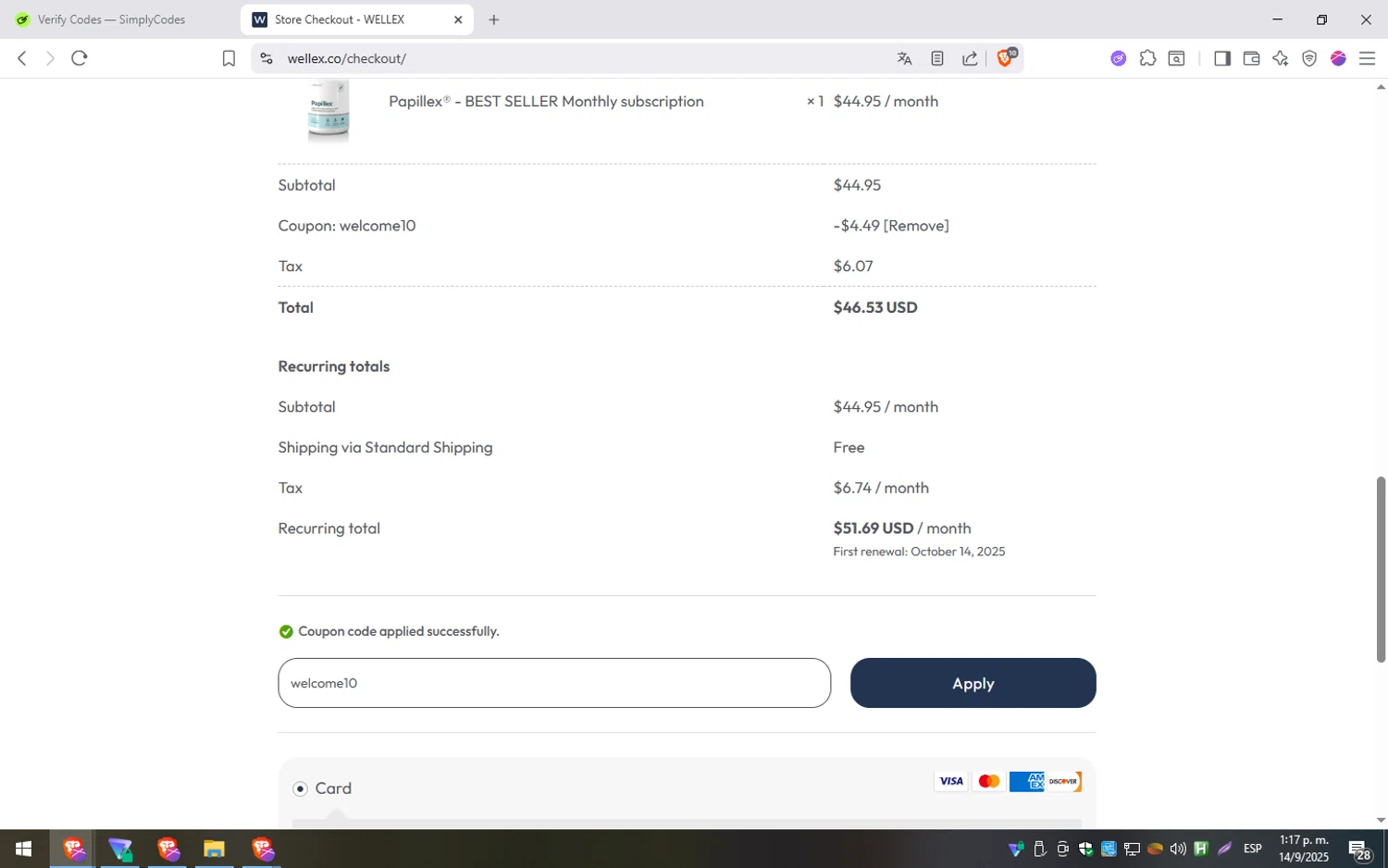Remove the welcome10 coupon
The width and height of the screenshot is (1388, 868).
pos(916,226)
